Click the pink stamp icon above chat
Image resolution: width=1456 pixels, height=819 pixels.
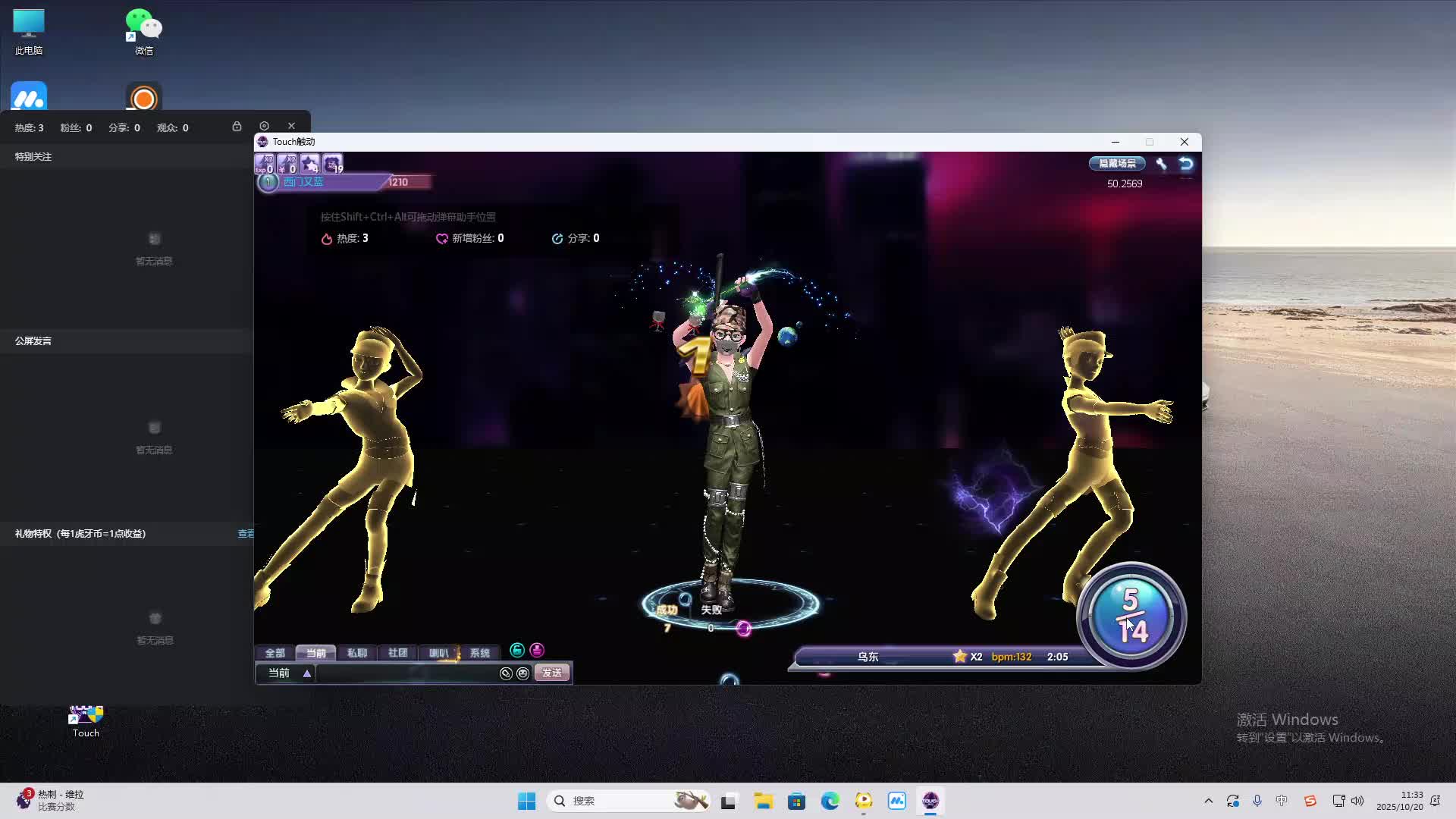tap(537, 650)
